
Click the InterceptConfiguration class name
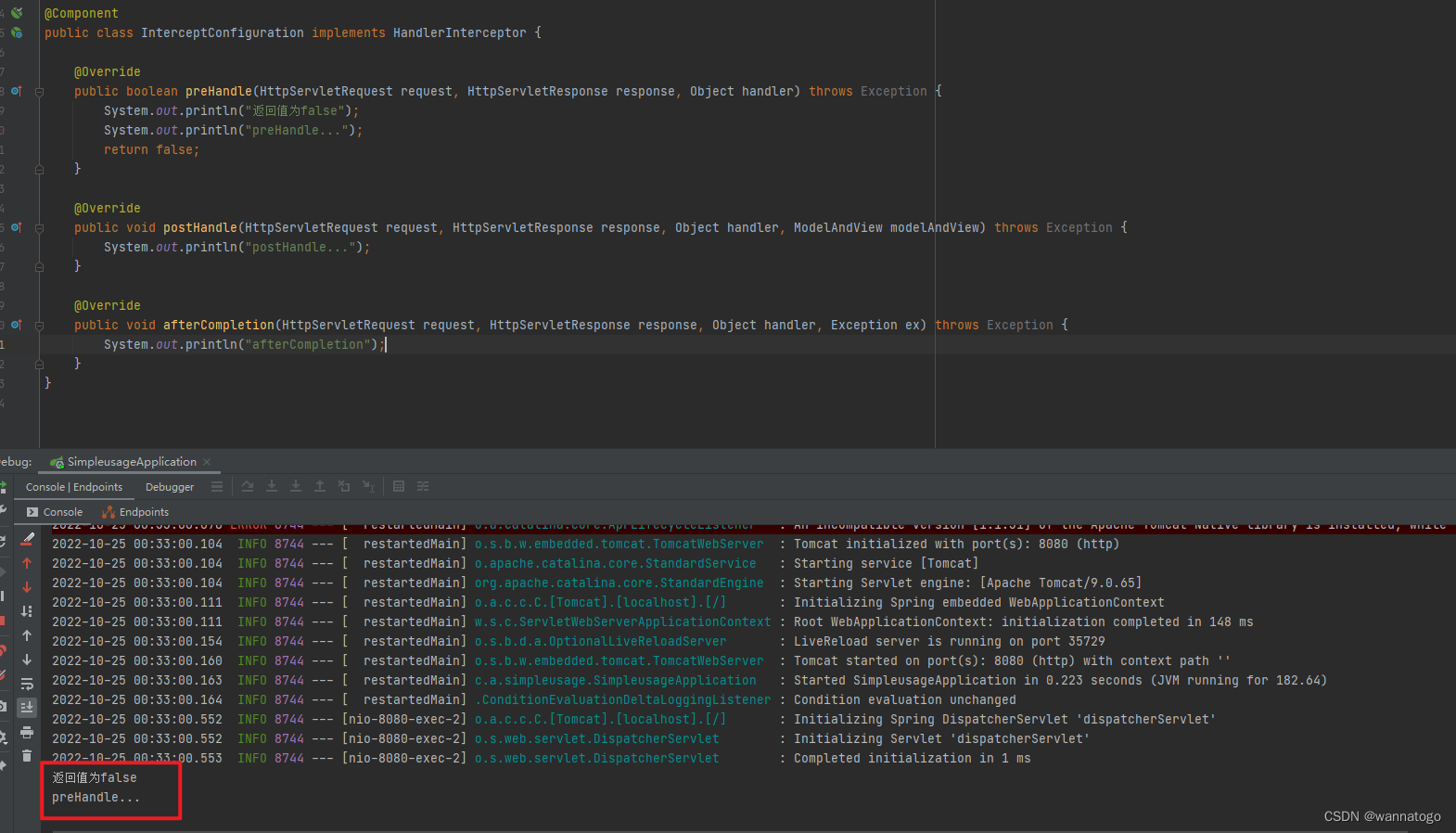[223, 32]
